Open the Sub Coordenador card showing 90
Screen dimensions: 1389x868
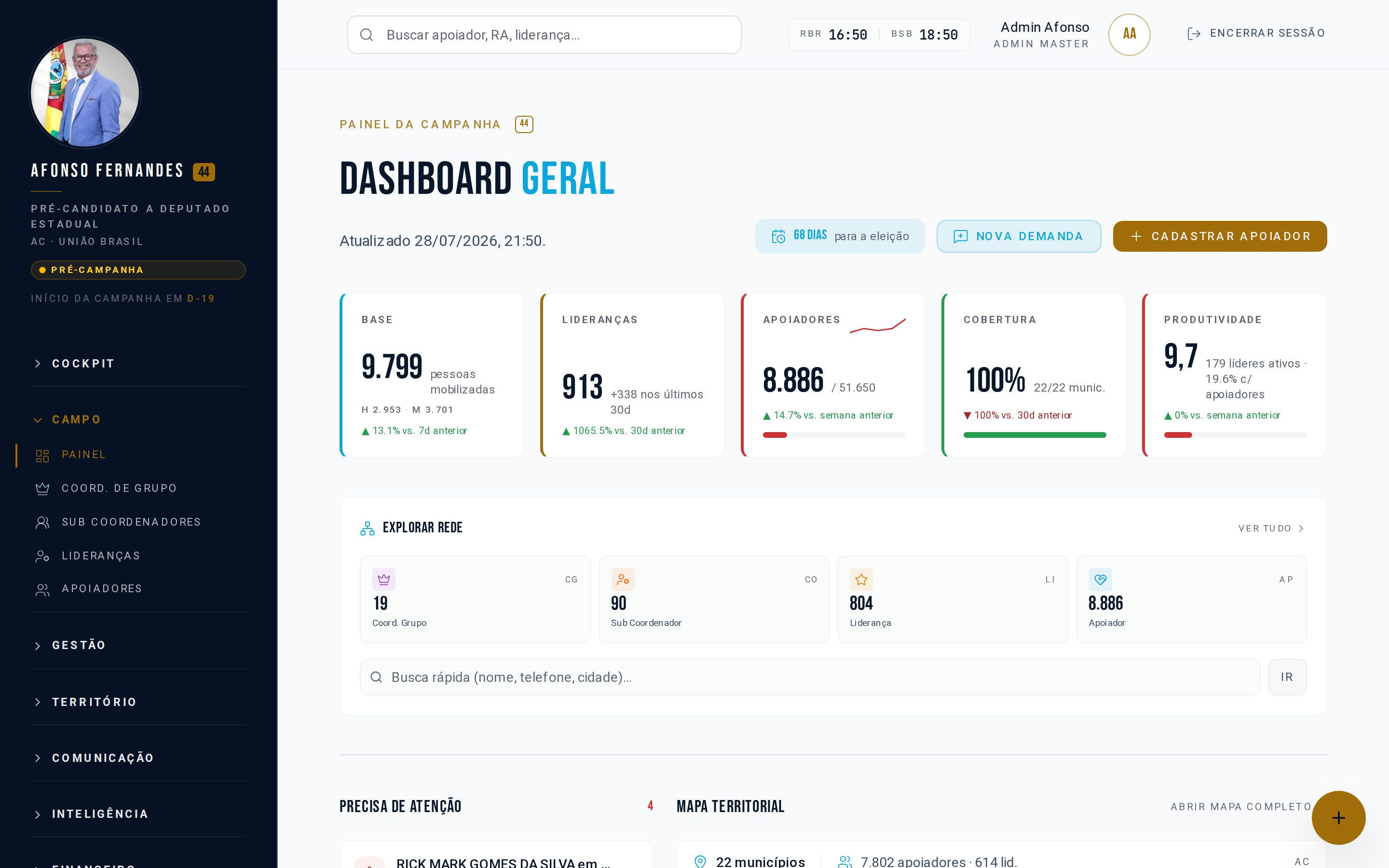coord(714,599)
